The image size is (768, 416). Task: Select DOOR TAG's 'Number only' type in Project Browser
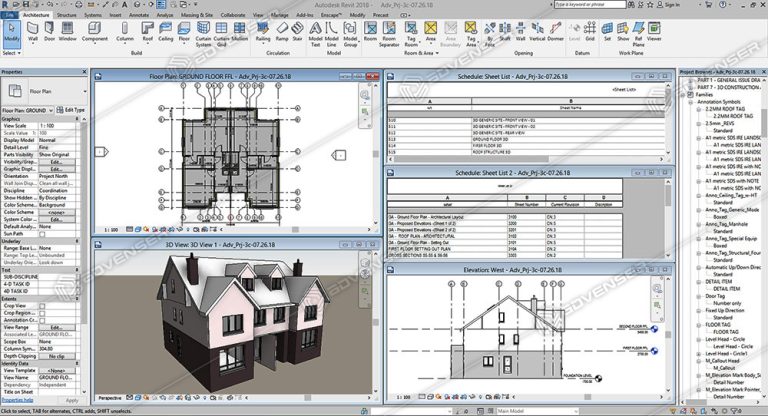tap(727, 303)
